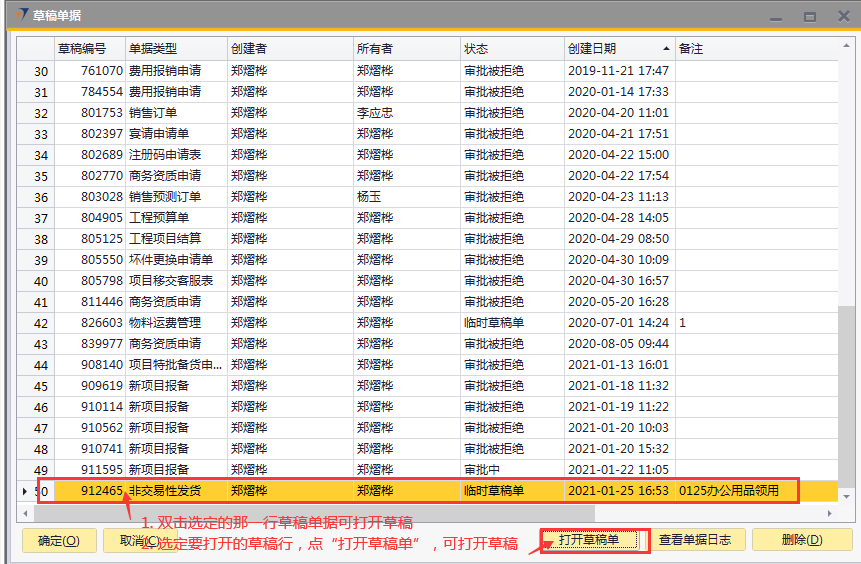861x564 pixels.
Task: Delete the draft using 删除 button
Action: 802,540
